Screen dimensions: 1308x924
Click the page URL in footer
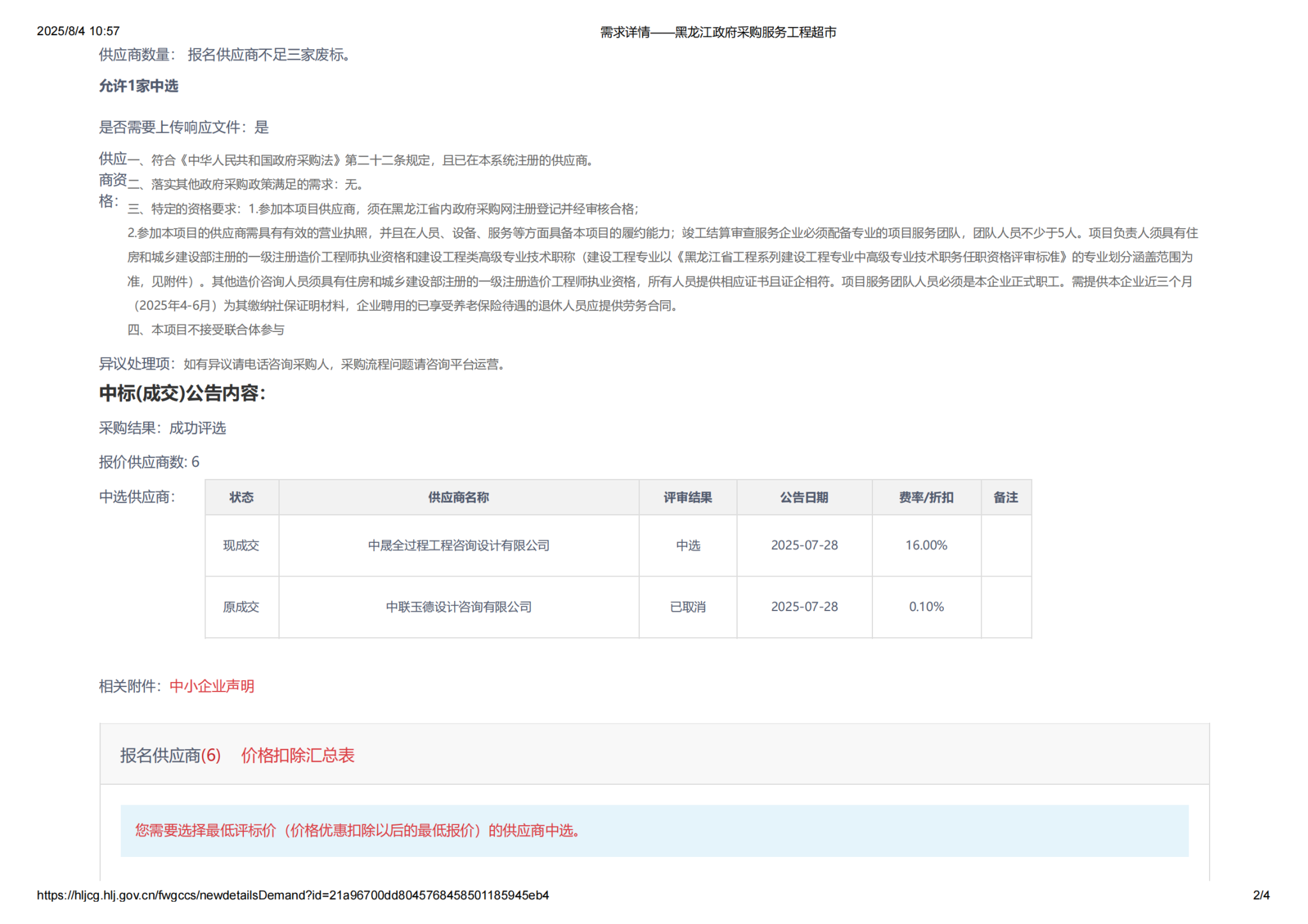click(x=293, y=895)
